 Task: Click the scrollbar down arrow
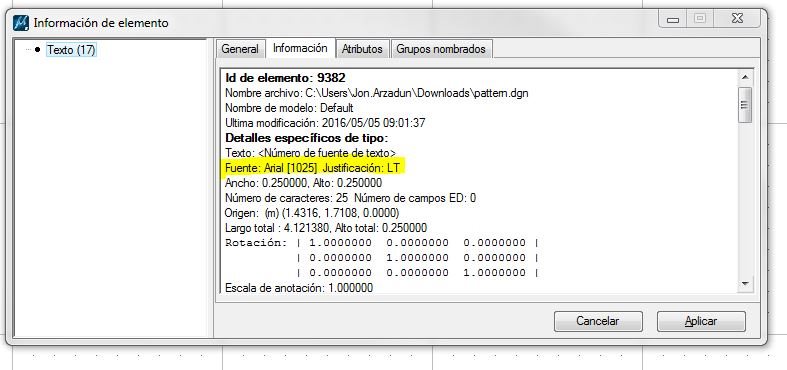[745, 284]
